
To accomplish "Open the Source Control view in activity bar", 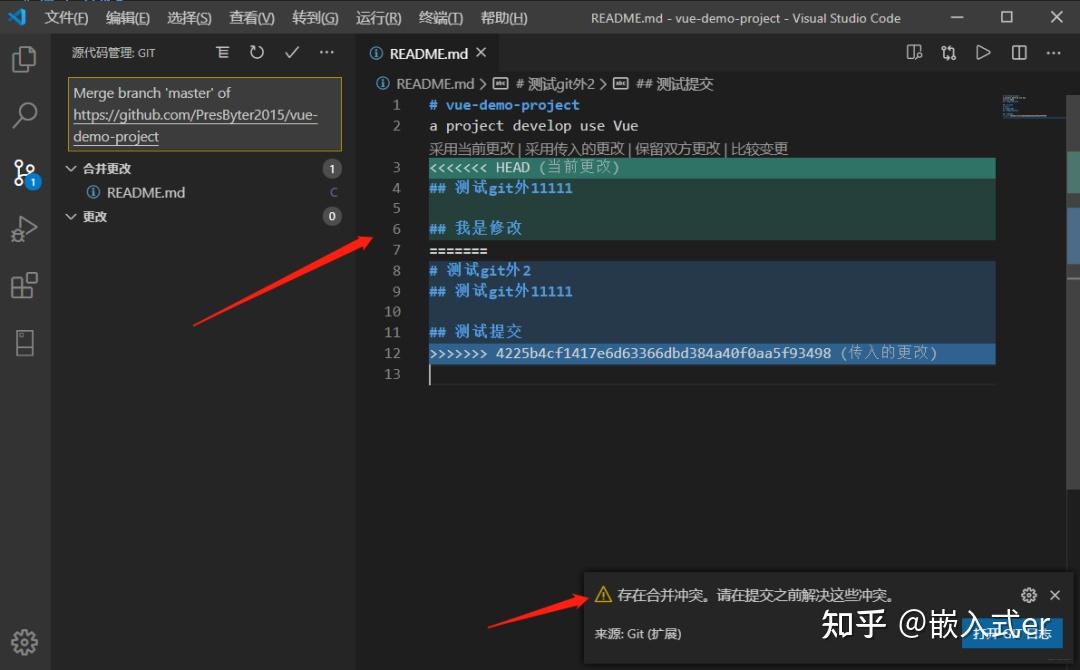I will pos(25,173).
